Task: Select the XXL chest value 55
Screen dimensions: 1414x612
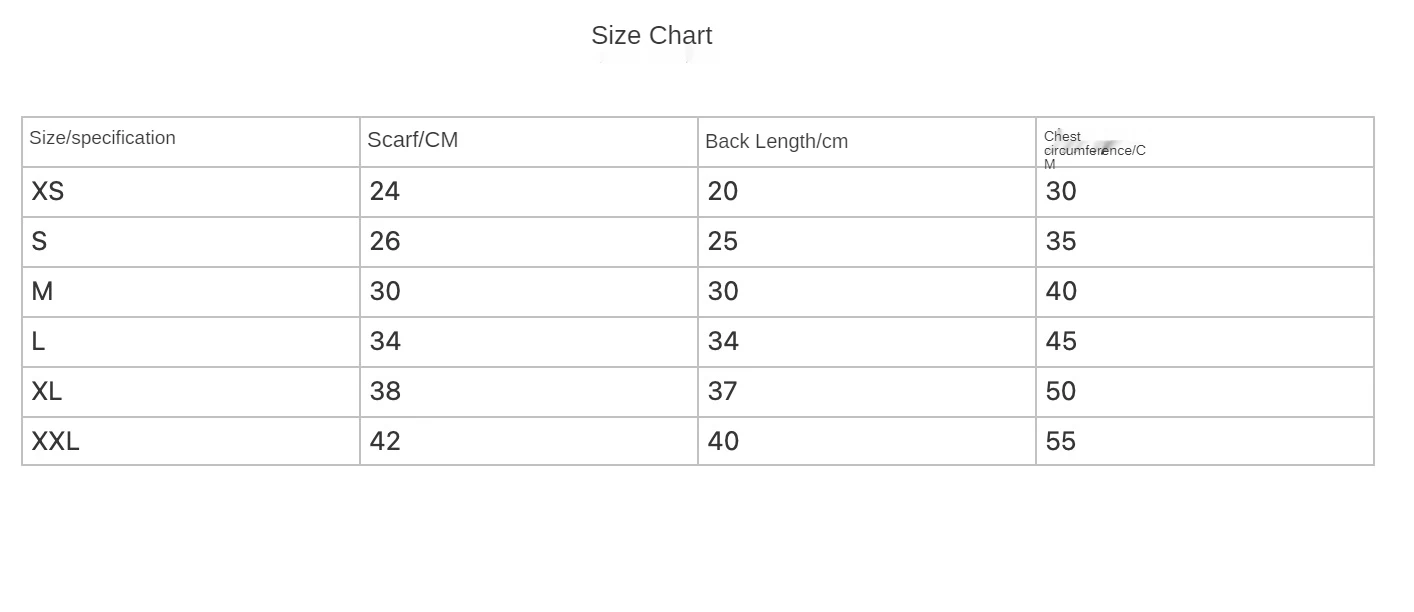Action: tap(1061, 442)
